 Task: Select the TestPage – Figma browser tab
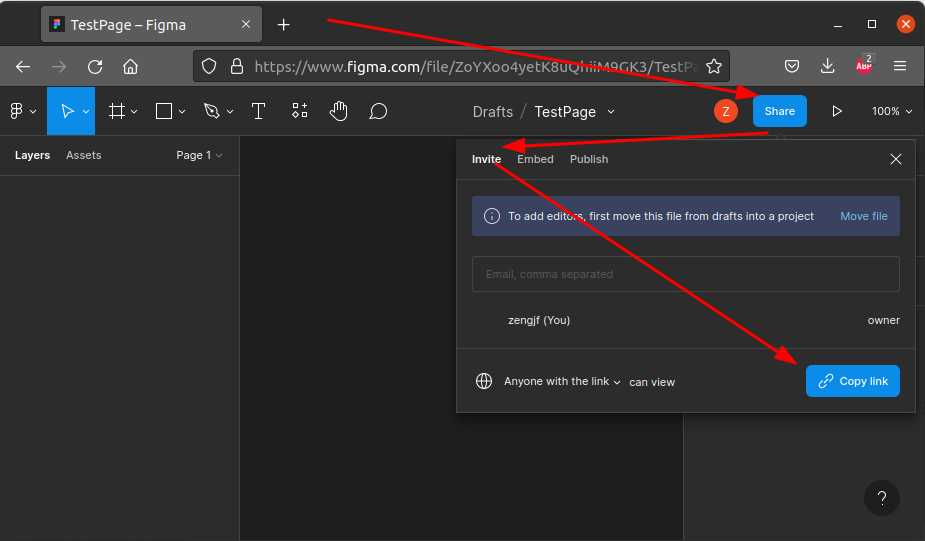[x=152, y=25]
